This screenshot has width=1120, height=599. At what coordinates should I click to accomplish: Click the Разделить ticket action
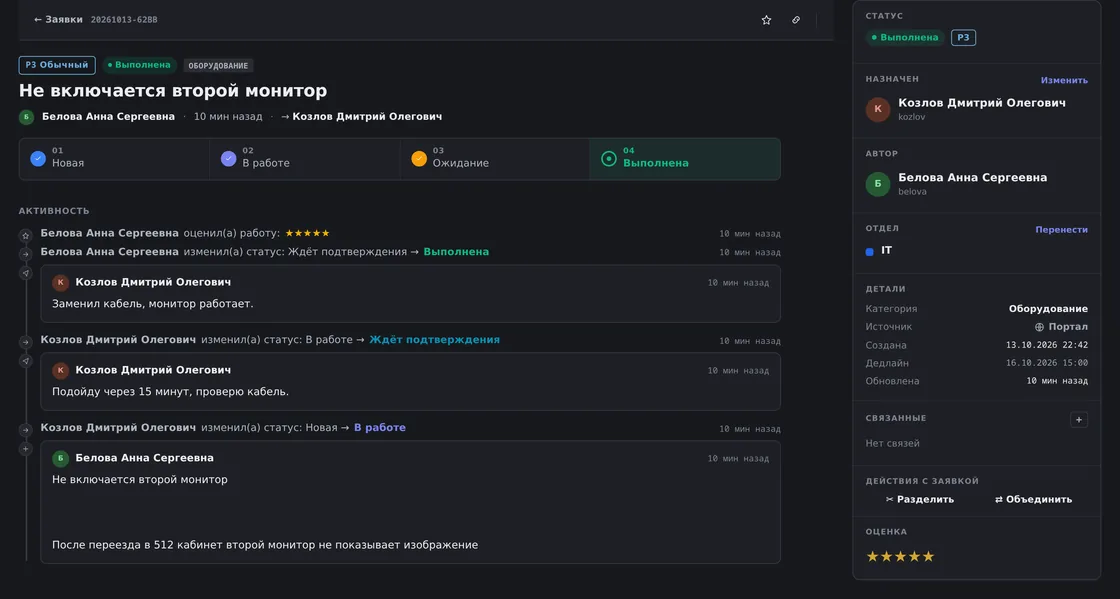pos(920,500)
